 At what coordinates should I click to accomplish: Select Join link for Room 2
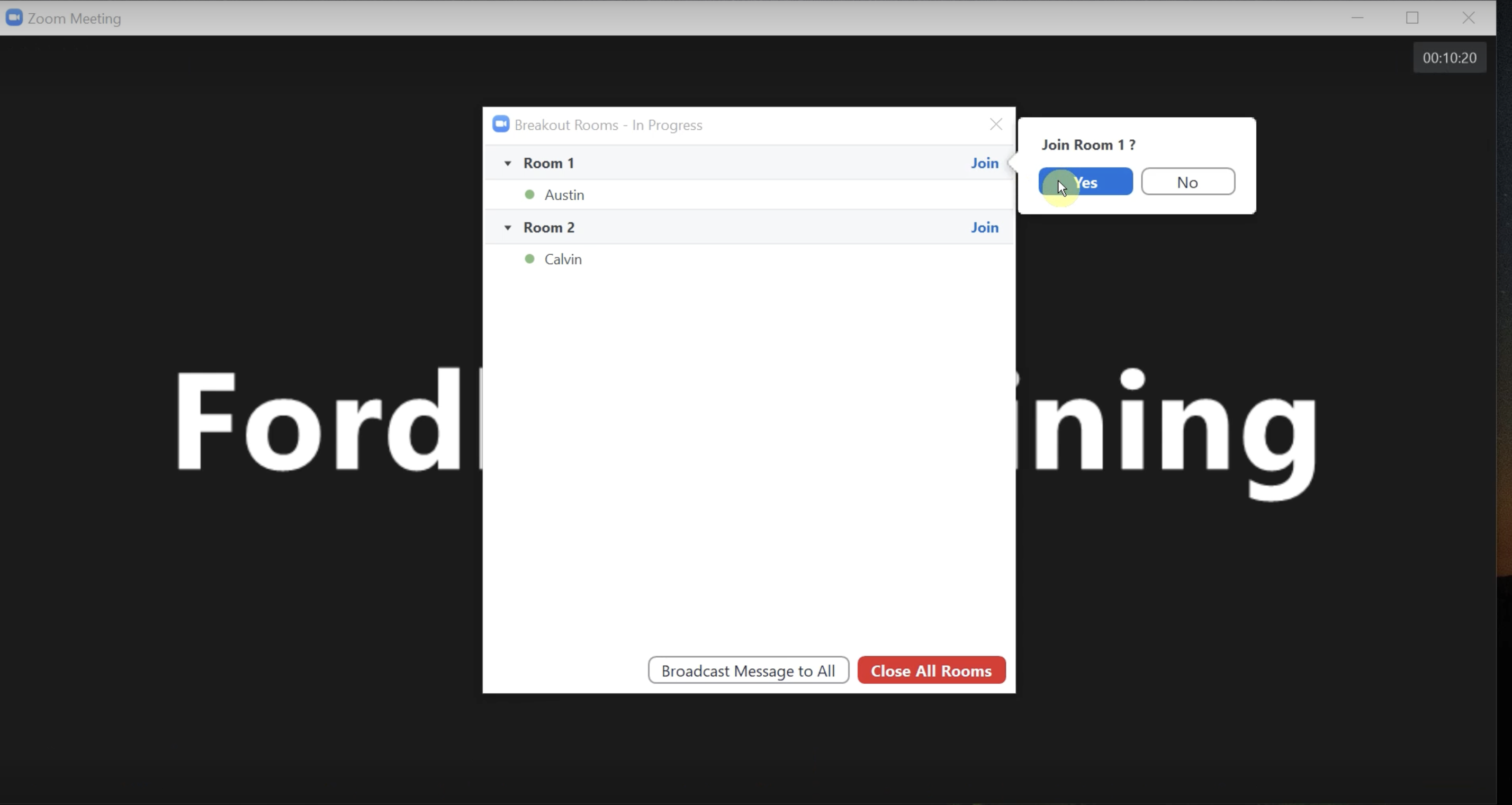(x=984, y=228)
